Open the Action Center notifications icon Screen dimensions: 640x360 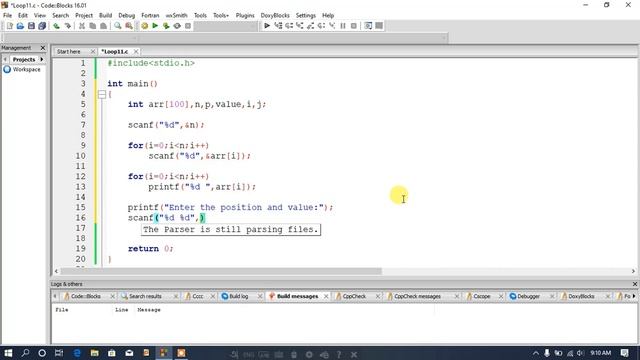[x=624, y=353]
